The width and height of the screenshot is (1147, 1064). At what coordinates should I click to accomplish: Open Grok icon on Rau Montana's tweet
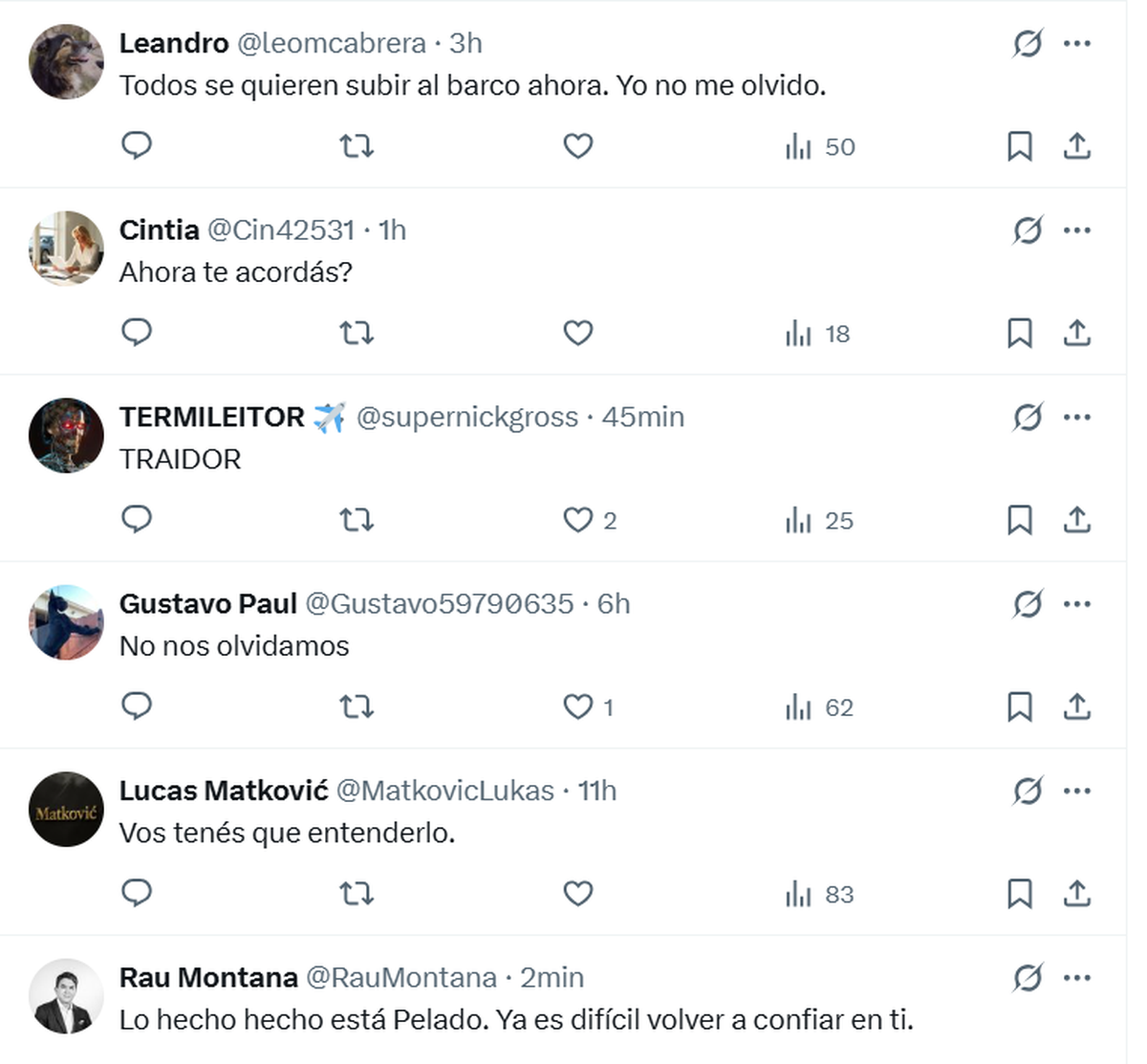coord(1027,977)
